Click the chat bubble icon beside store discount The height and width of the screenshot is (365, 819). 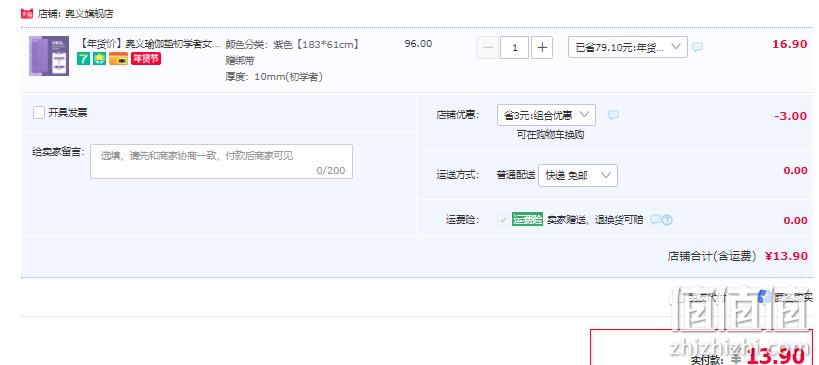pyautogui.click(x=614, y=115)
